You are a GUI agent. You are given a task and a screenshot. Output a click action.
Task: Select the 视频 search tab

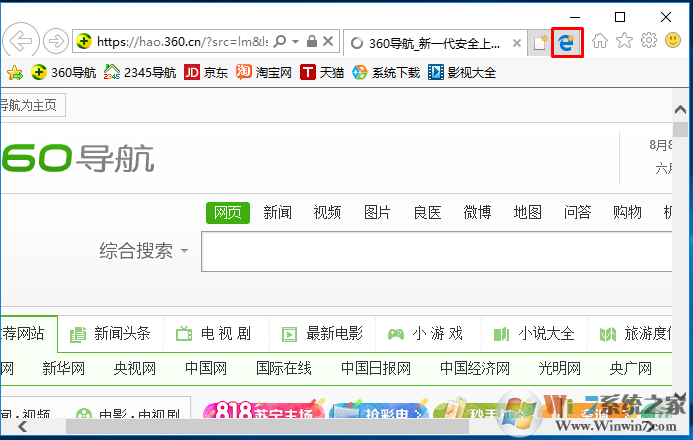(327, 212)
